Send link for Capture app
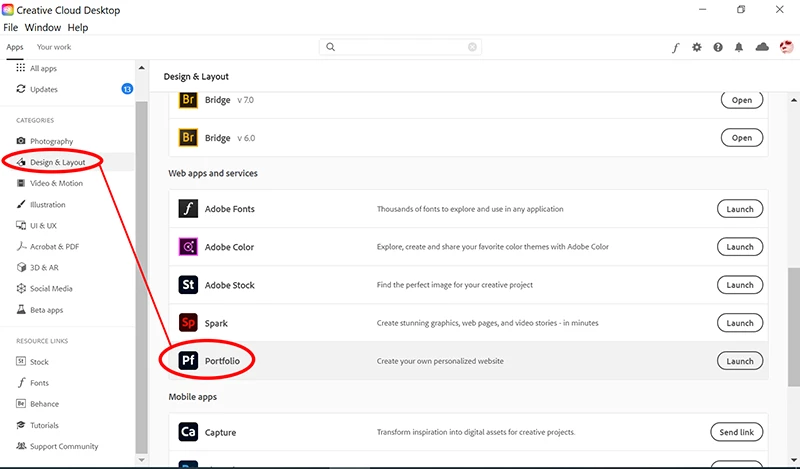 pos(737,432)
